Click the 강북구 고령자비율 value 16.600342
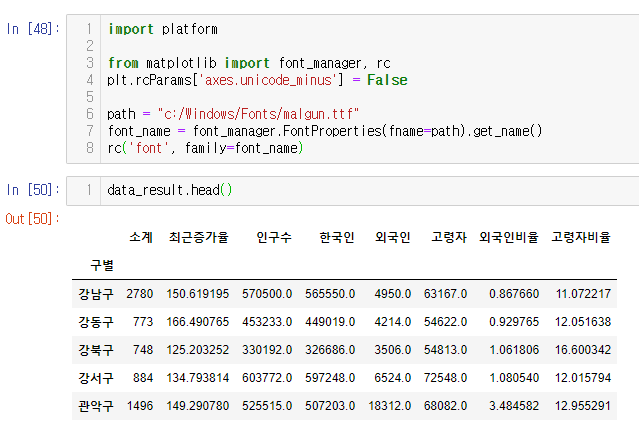 click(x=581, y=350)
